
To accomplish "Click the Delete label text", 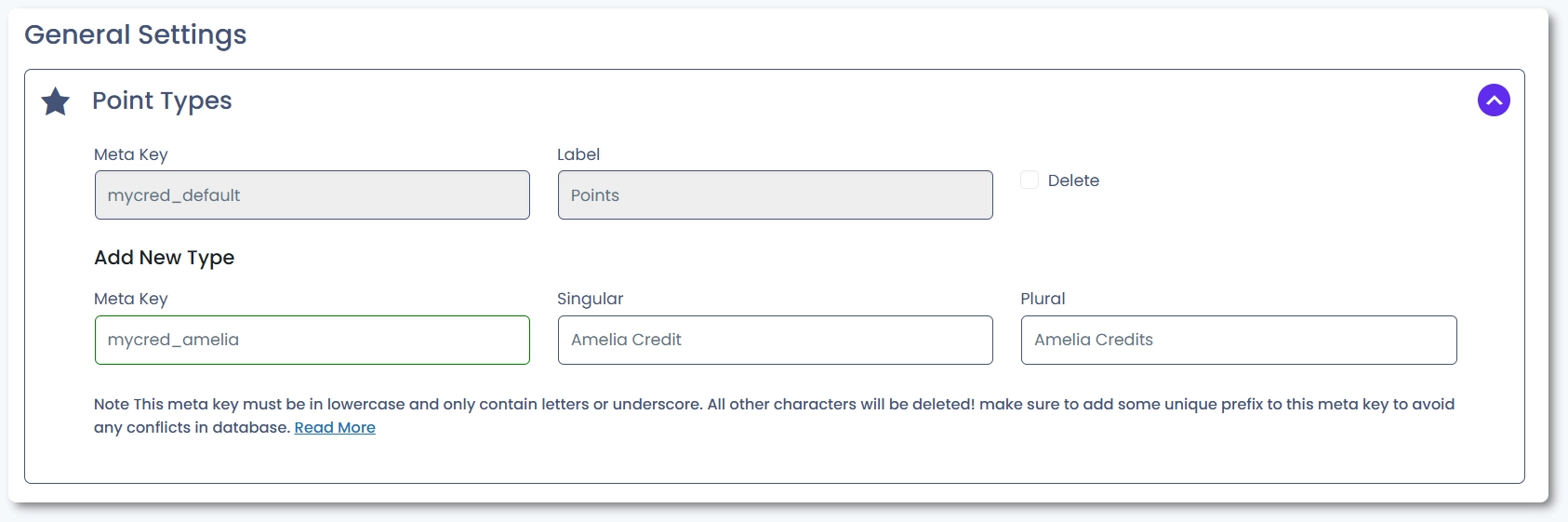I will tap(1073, 181).
